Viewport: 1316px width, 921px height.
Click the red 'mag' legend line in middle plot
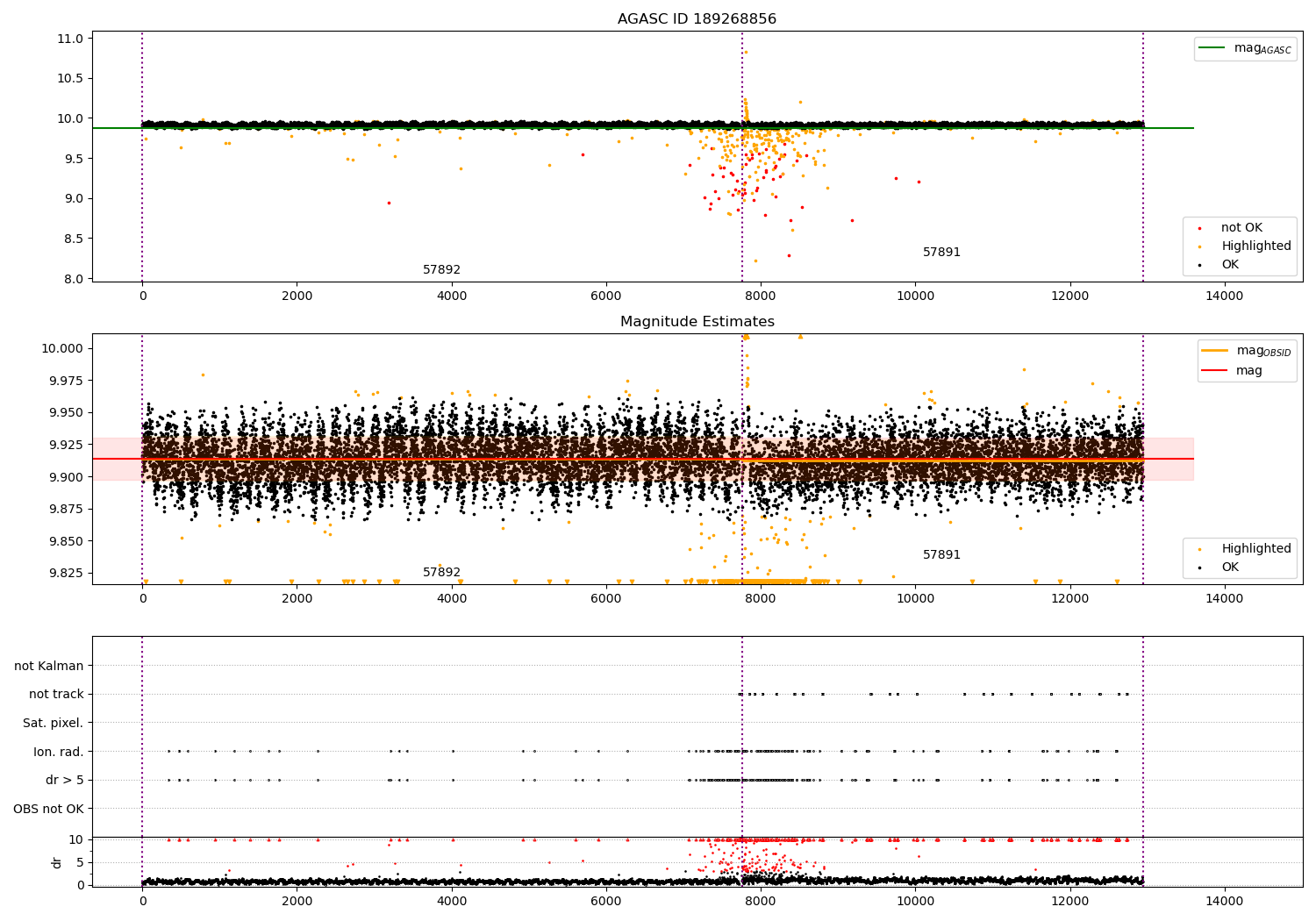1215,370
